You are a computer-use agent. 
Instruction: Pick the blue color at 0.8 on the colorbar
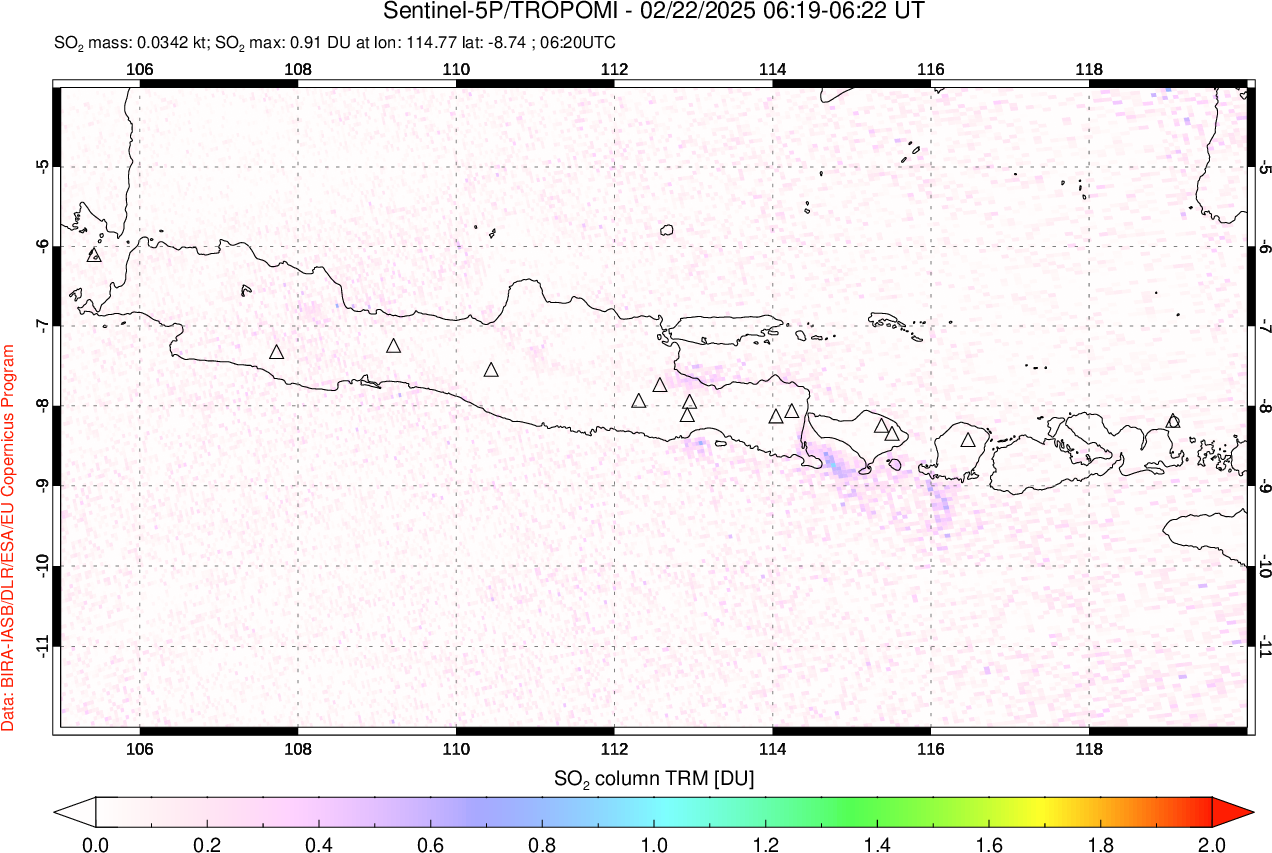(542, 811)
